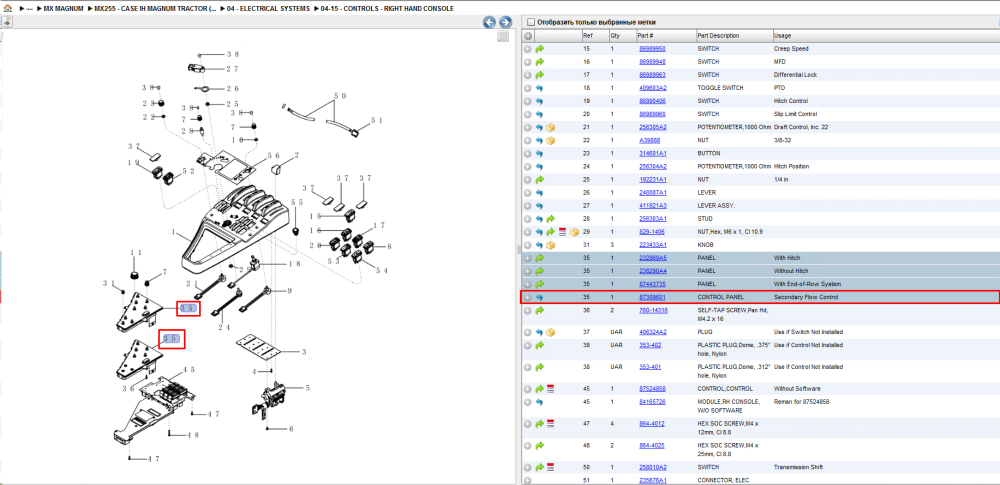
Task: Click blue arrow icon for CONTROL PANEL row
Action: [x=540, y=297]
